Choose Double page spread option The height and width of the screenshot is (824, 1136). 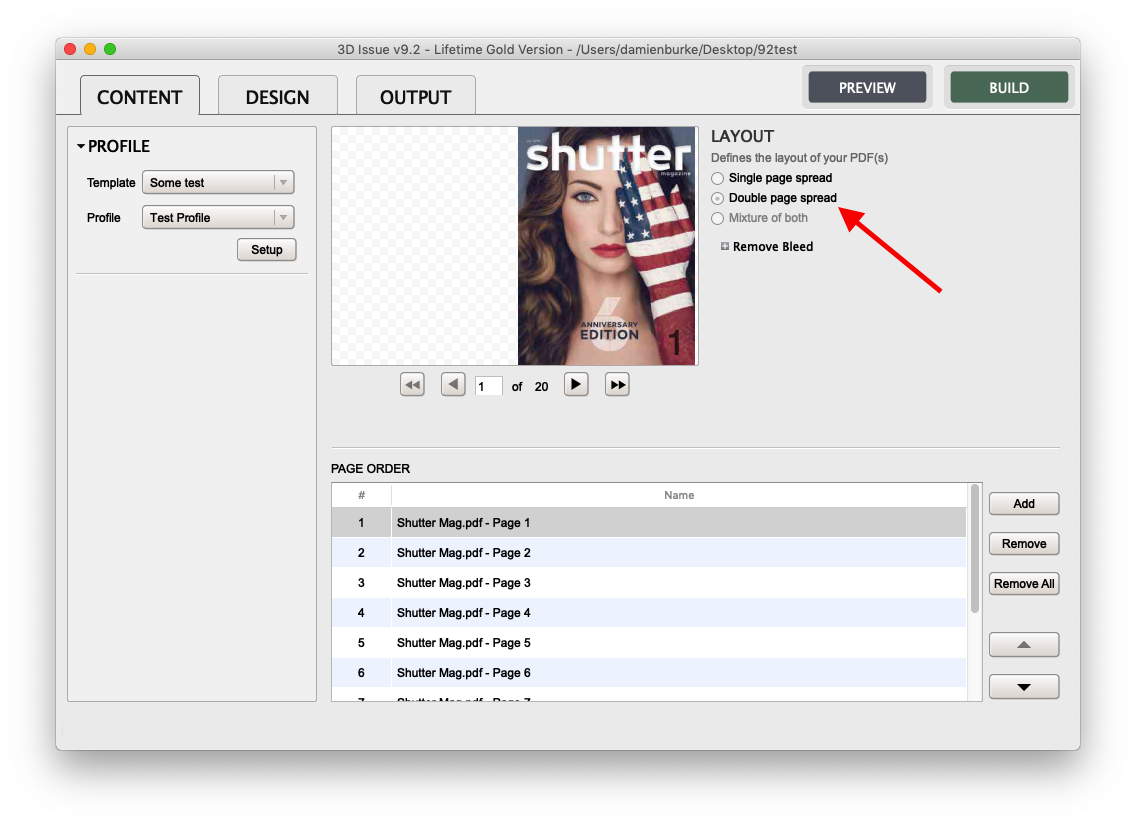click(x=717, y=198)
